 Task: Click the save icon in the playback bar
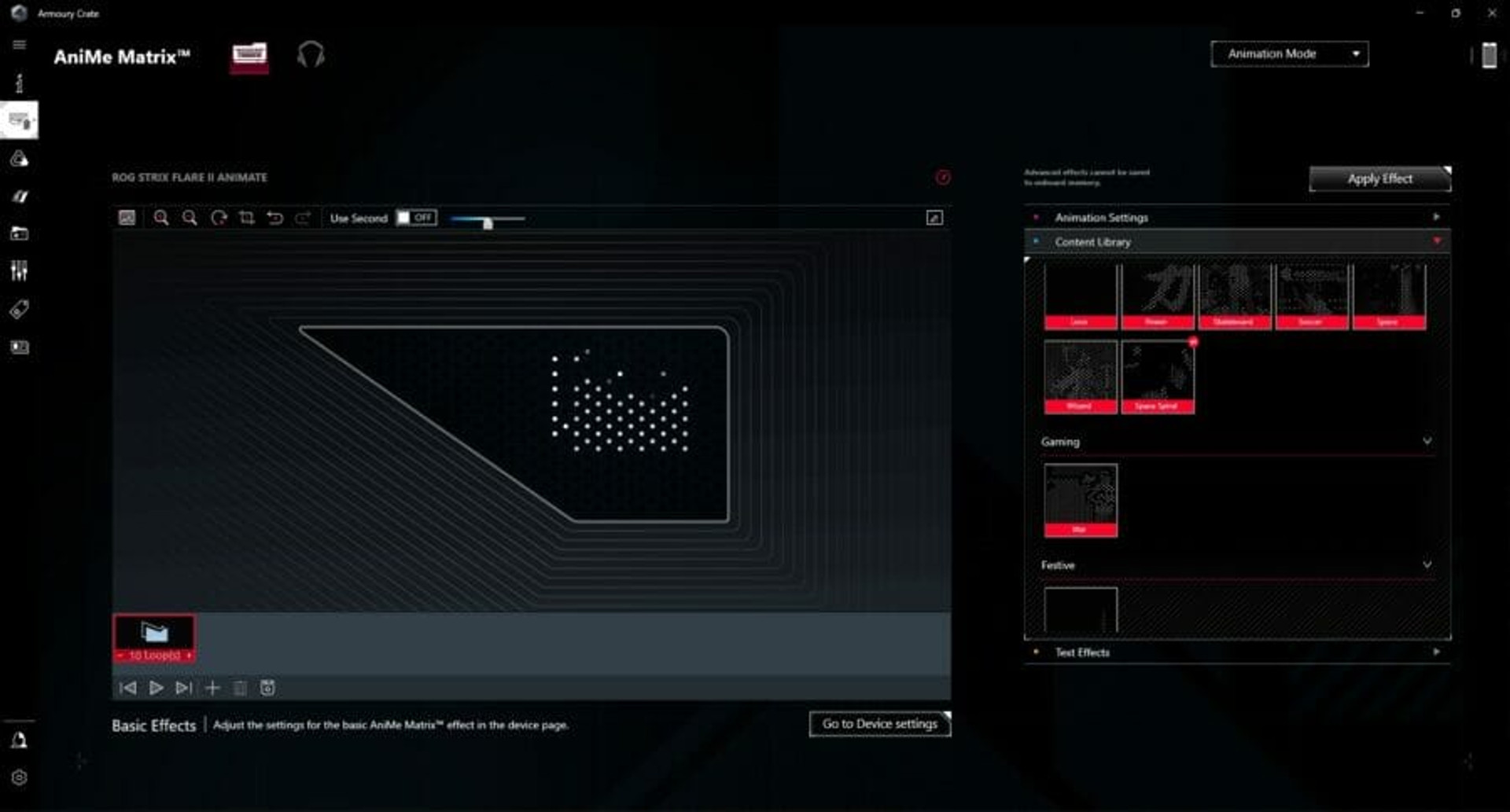[x=267, y=688]
